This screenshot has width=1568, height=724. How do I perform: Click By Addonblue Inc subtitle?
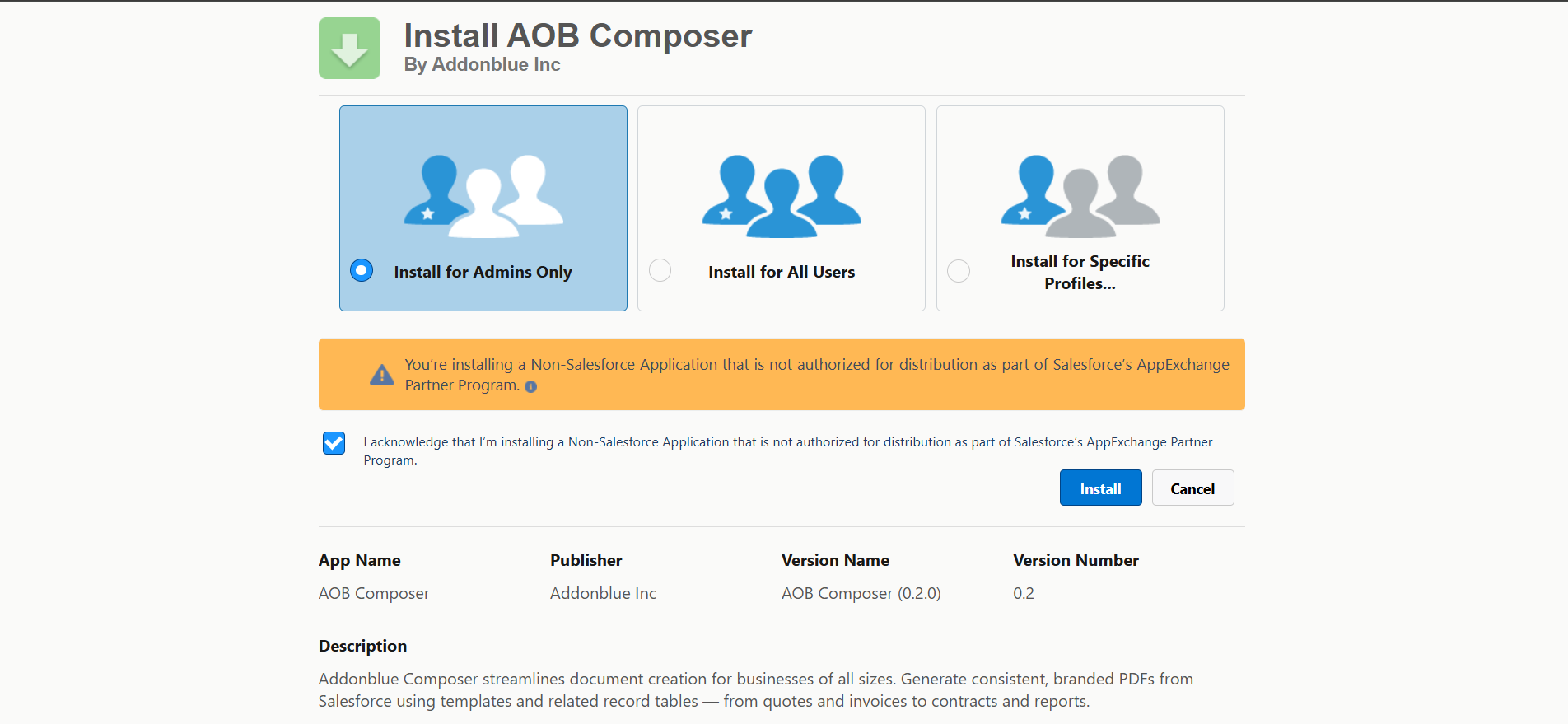[482, 64]
